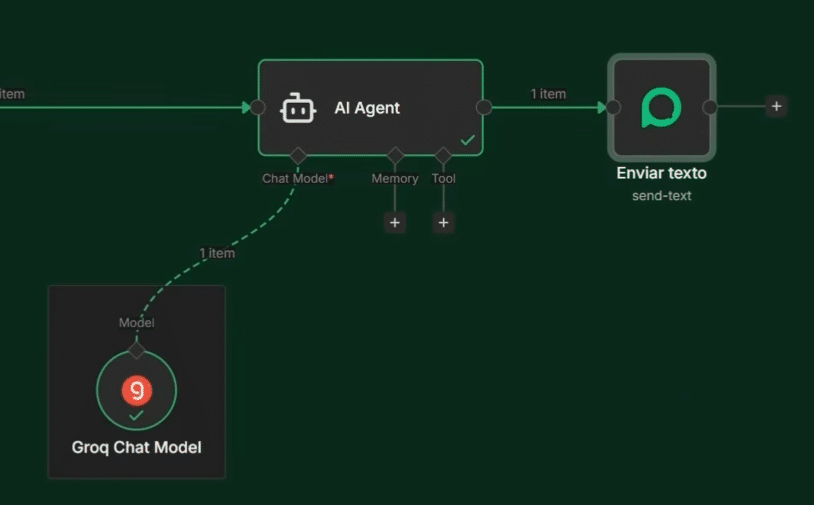Click the Memory label

point(395,179)
